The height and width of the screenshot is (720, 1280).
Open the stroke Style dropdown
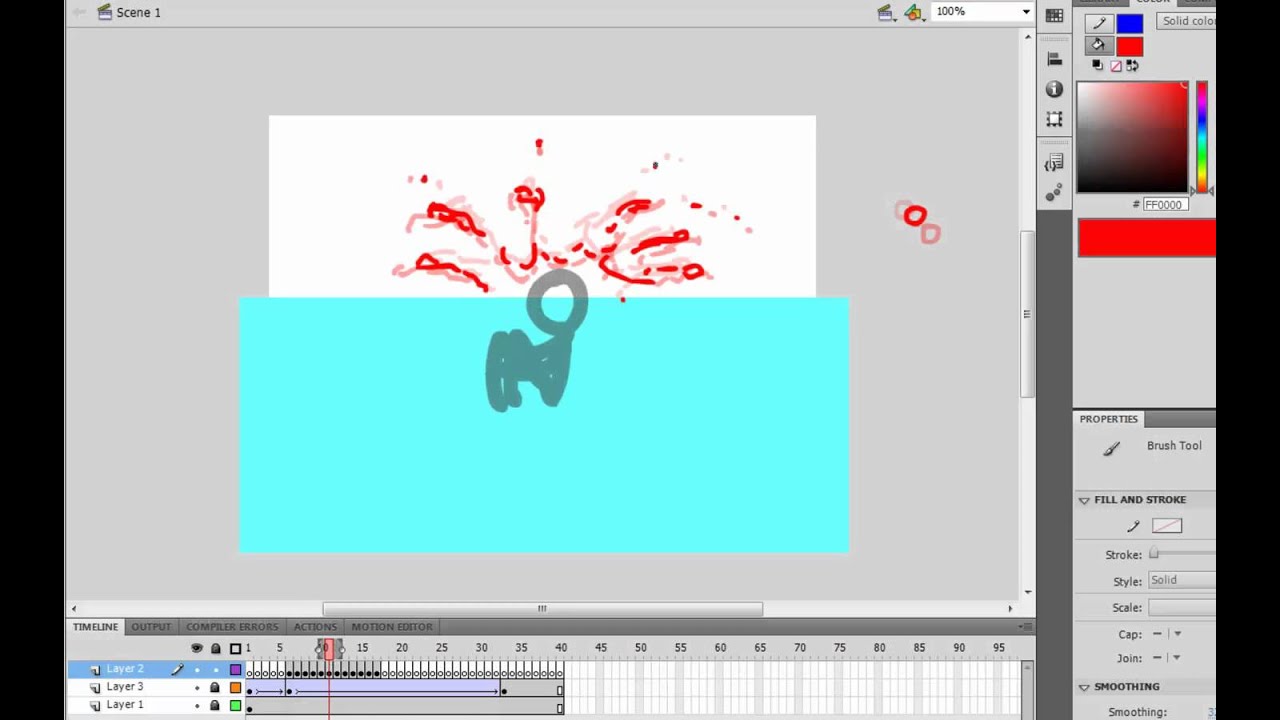1182,581
